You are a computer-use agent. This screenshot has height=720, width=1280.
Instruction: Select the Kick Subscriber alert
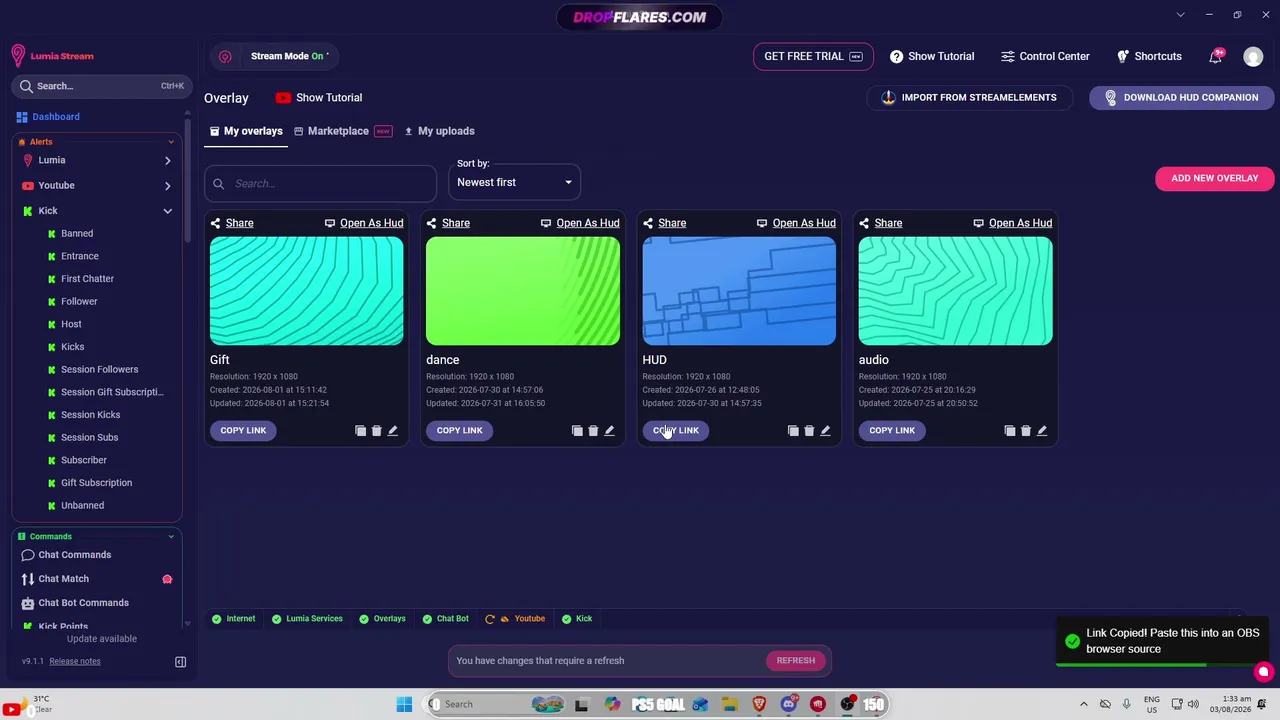(84, 460)
